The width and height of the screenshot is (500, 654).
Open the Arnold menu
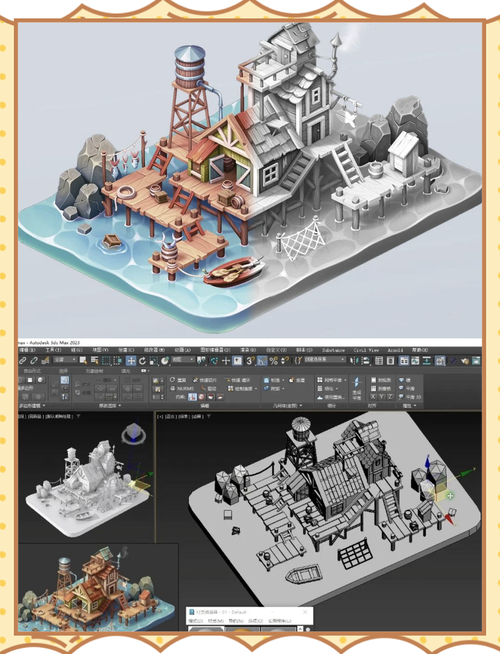click(395, 350)
